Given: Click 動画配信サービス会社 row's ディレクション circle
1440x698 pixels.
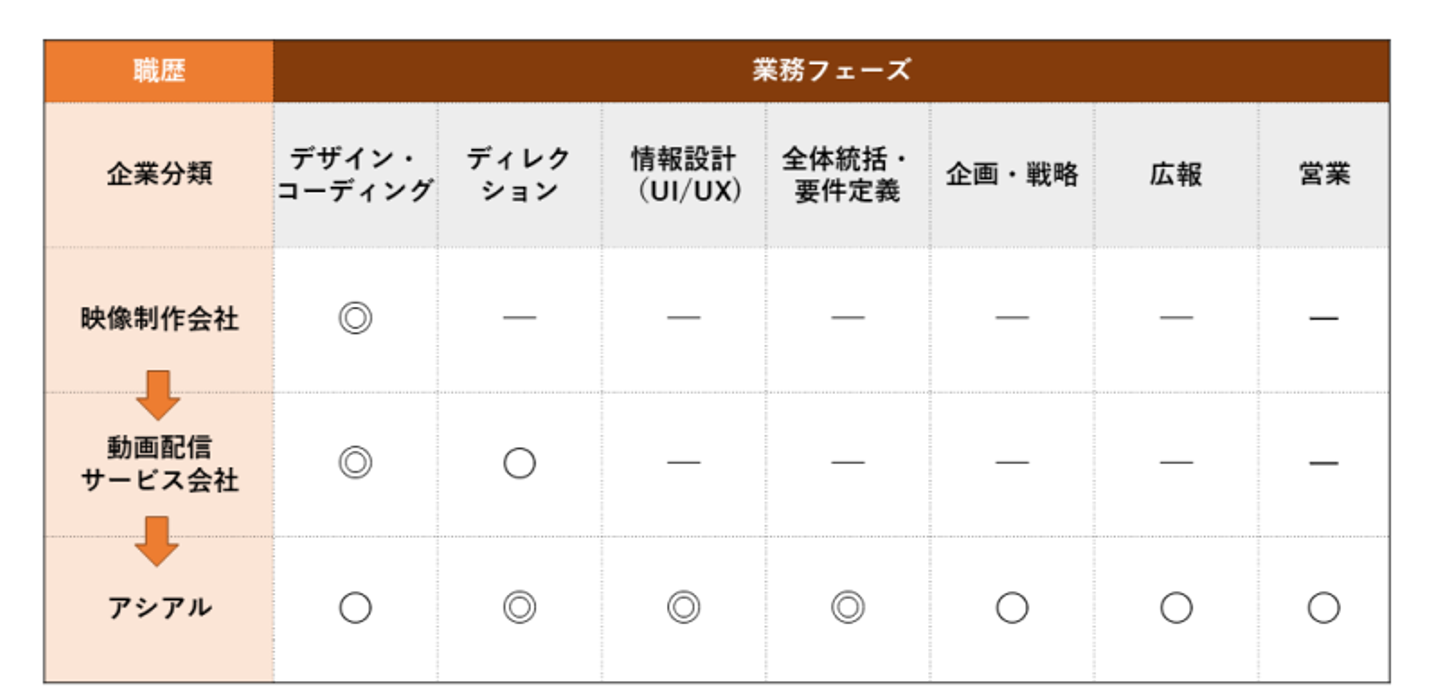Looking at the screenshot, I should 519,463.
